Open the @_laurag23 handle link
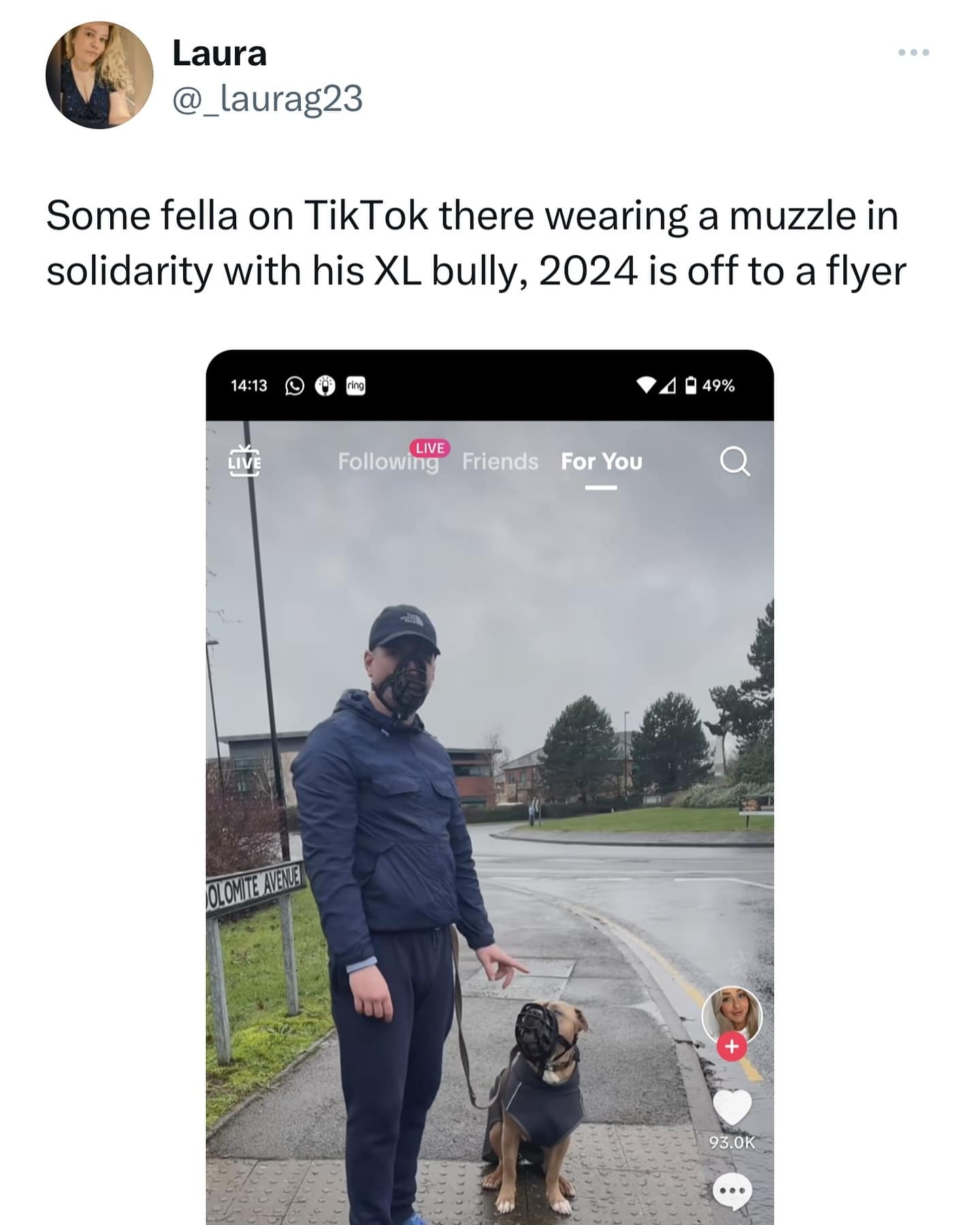980x1225 pixels. [x=267, y=99]
